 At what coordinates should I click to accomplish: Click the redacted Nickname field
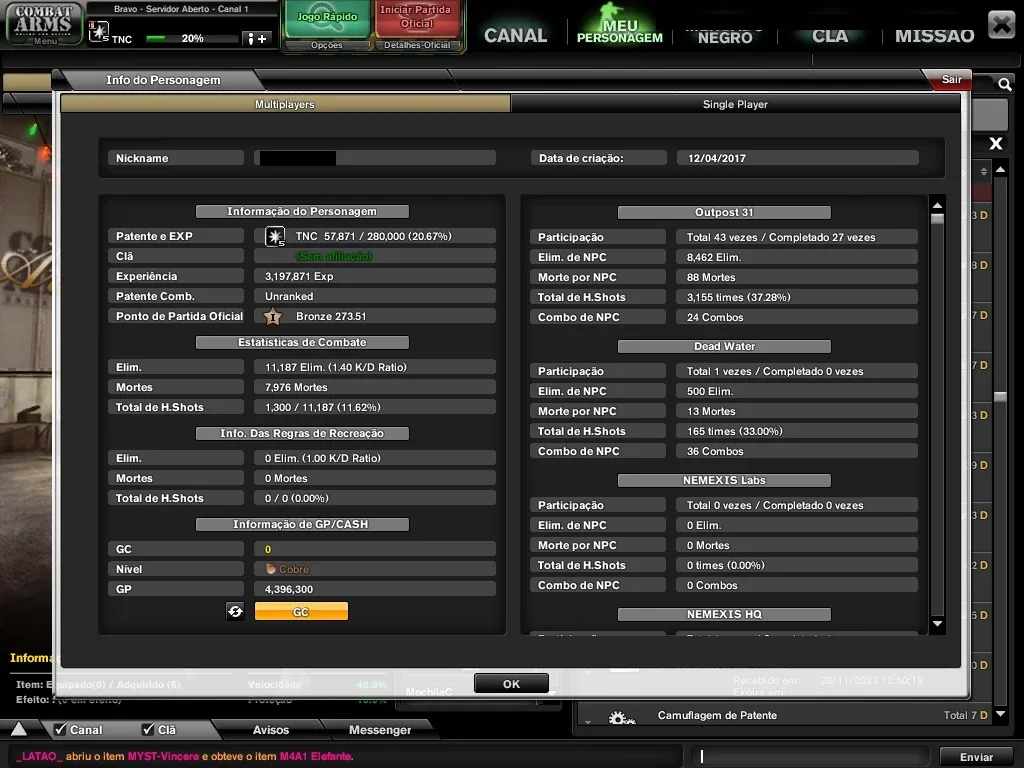[x=375, y=158]
